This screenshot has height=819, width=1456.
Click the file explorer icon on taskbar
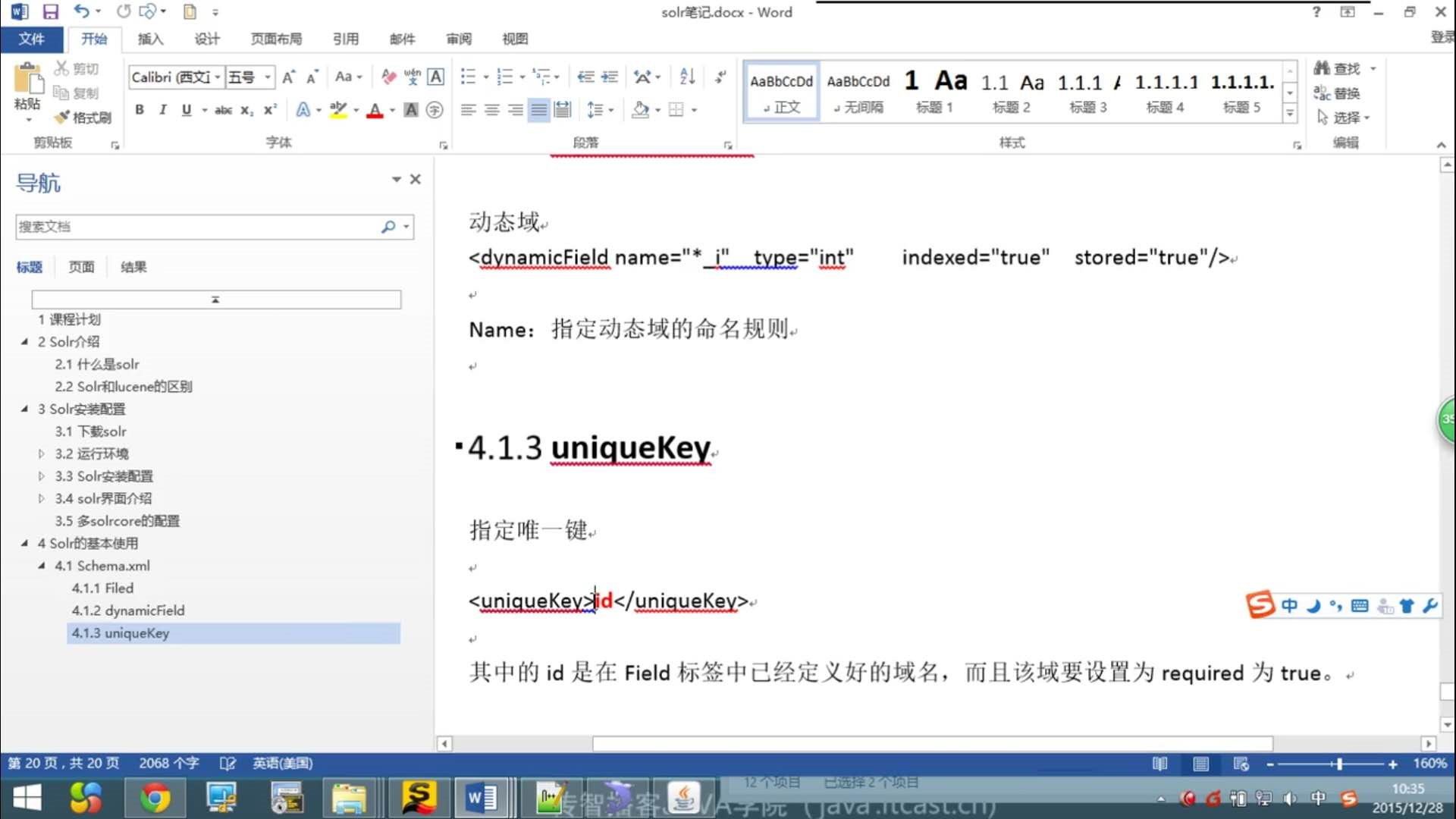pyautogui.click(x=348, y=799)
